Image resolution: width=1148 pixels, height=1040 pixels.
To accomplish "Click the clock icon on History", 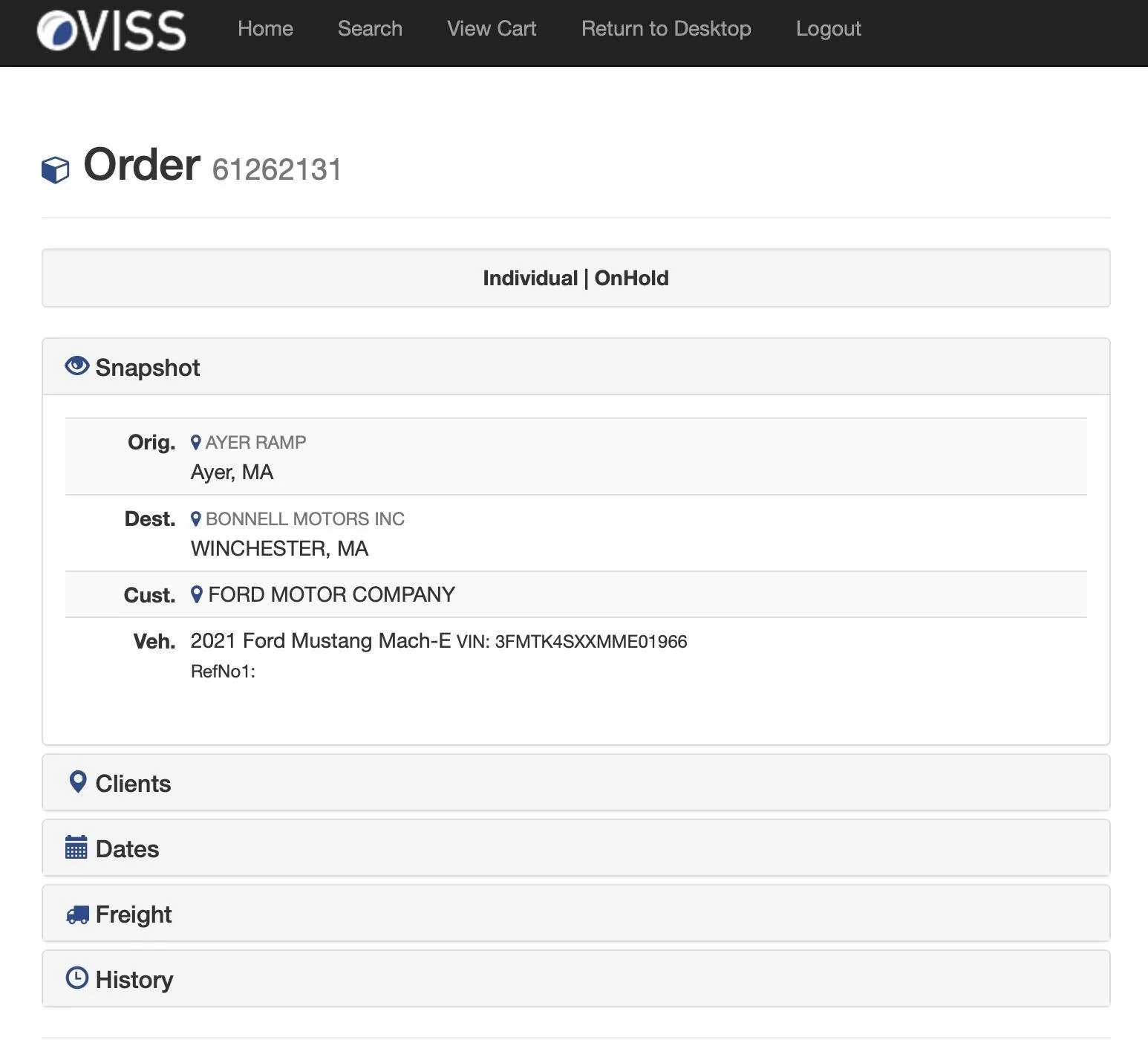I will tap(77, 978).
